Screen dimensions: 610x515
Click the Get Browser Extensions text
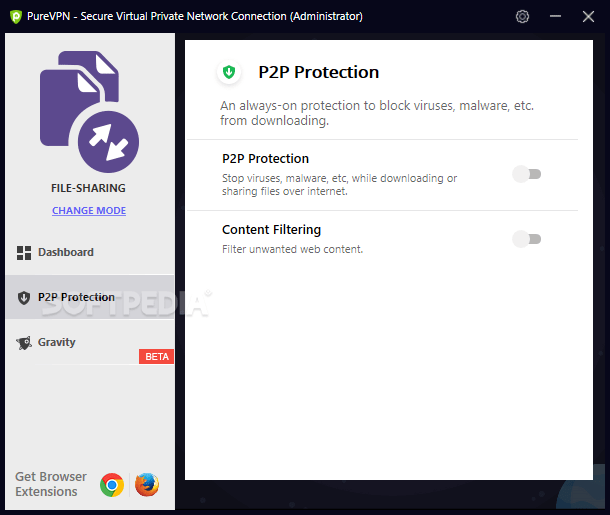point(51,484)
